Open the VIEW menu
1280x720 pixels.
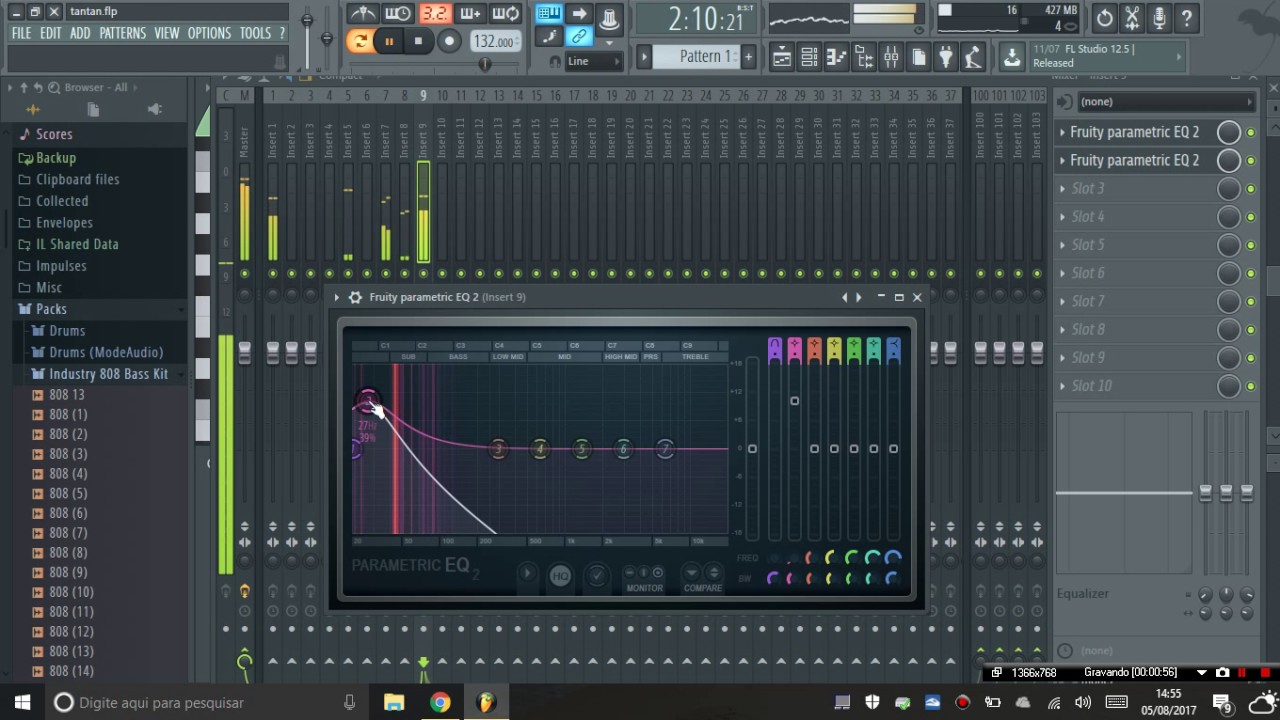167,33
